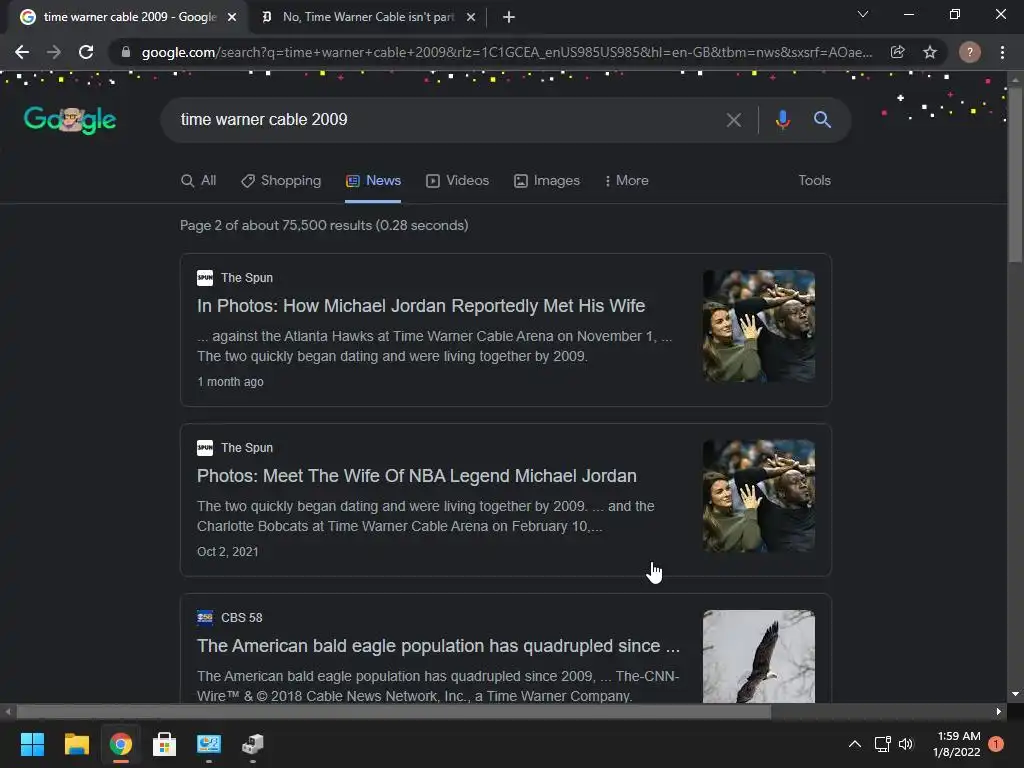Image resolution: width=1024 pixels, height=768 pixels.
Task: Share this page icon in address bar
Action: click(897, 52)
